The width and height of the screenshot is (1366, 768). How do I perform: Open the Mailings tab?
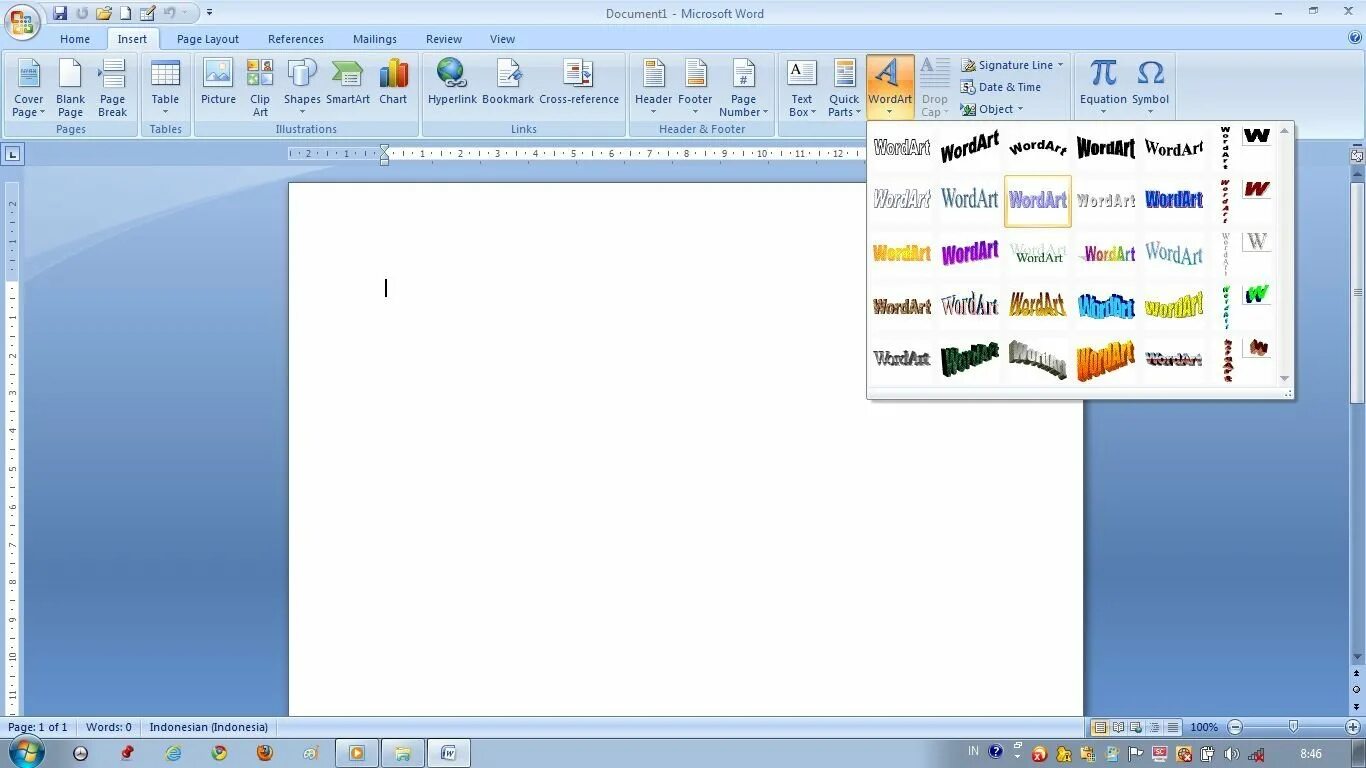point(375,39)
